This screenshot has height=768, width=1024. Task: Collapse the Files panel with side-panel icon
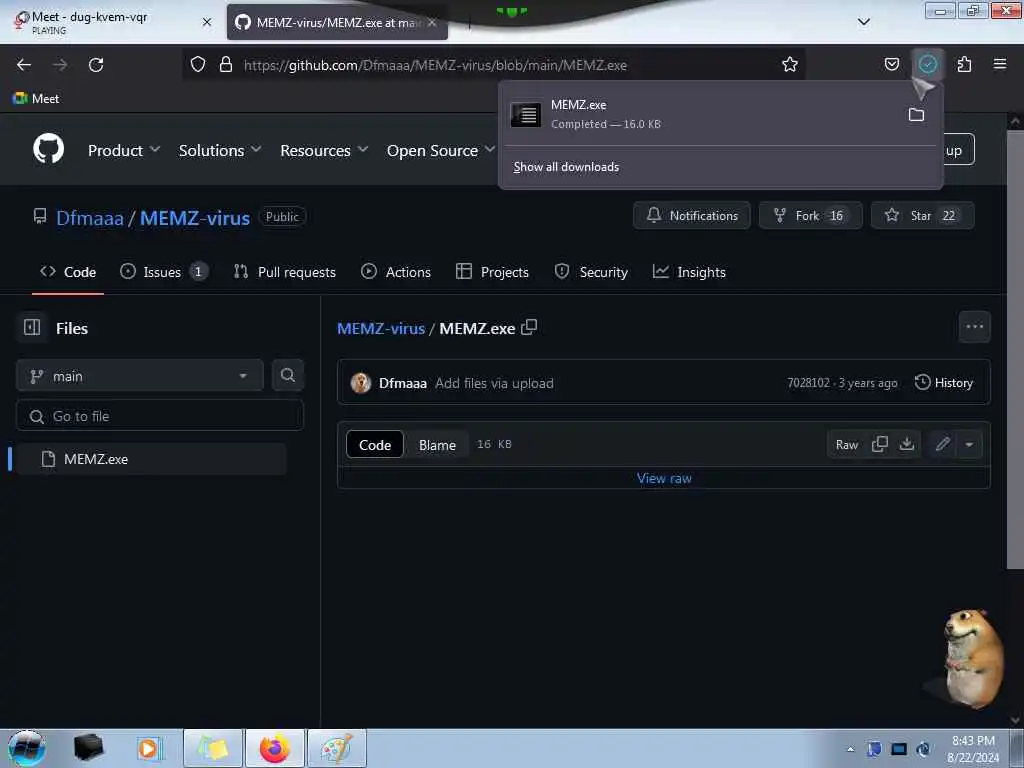32,327
